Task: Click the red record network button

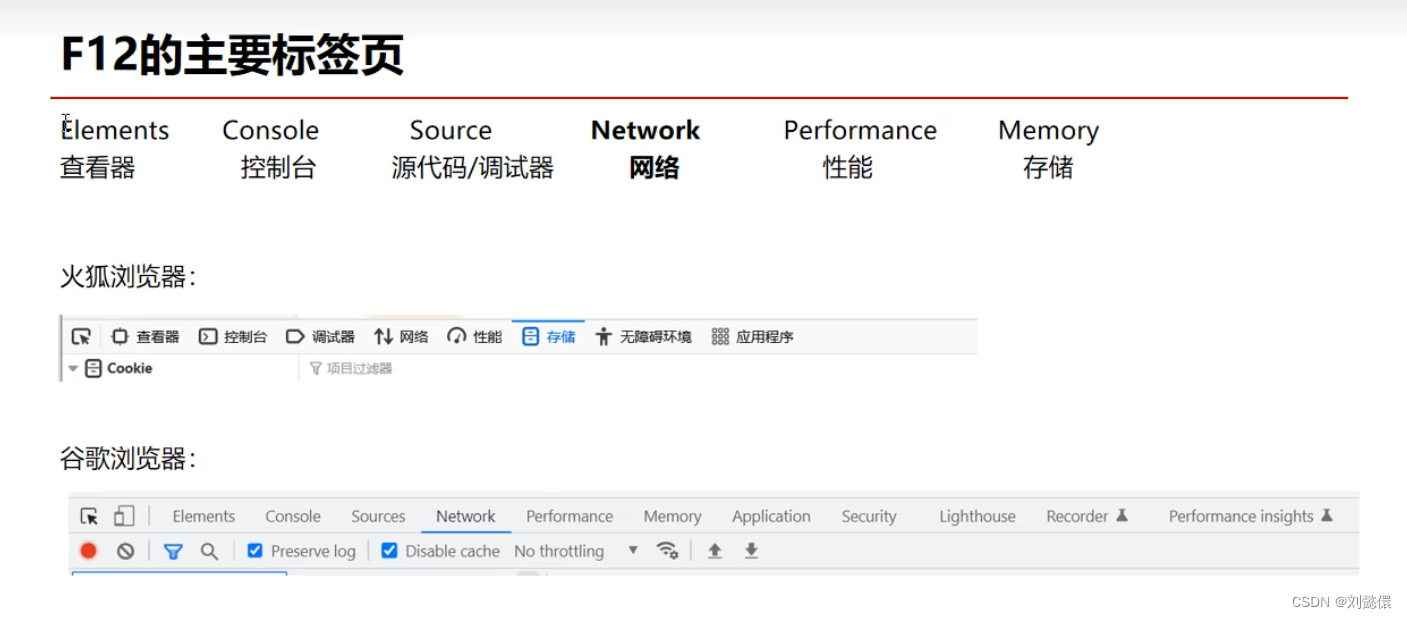Action: tap(89, 551)
